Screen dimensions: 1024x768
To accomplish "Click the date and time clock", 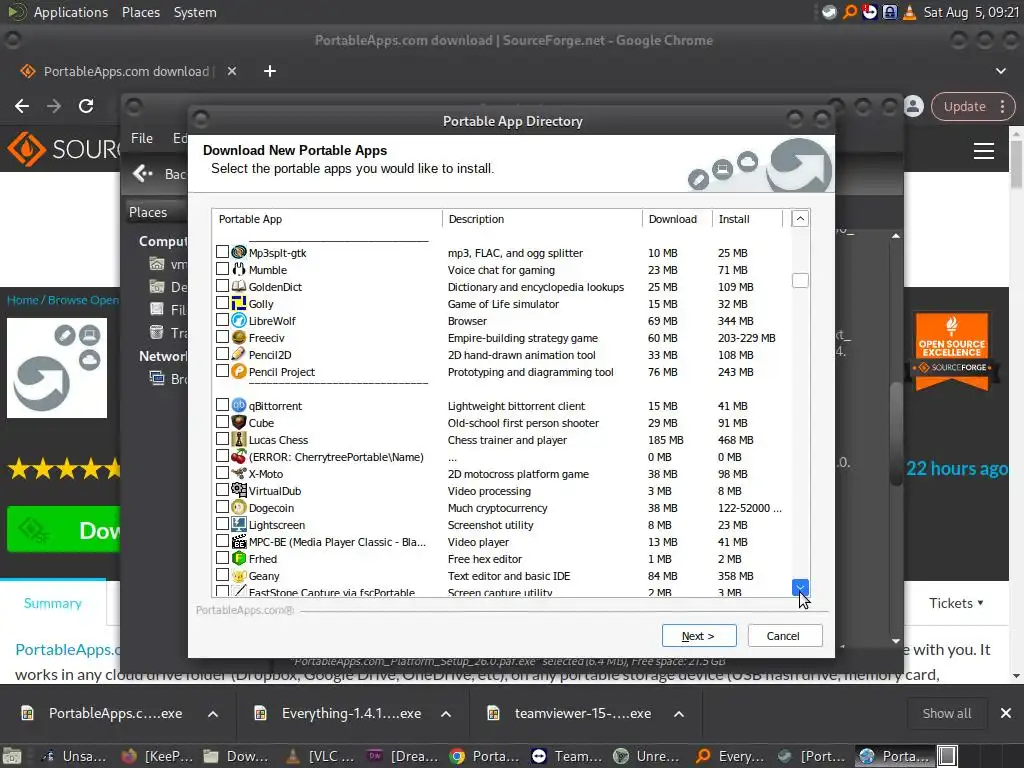I will point(970,12).
